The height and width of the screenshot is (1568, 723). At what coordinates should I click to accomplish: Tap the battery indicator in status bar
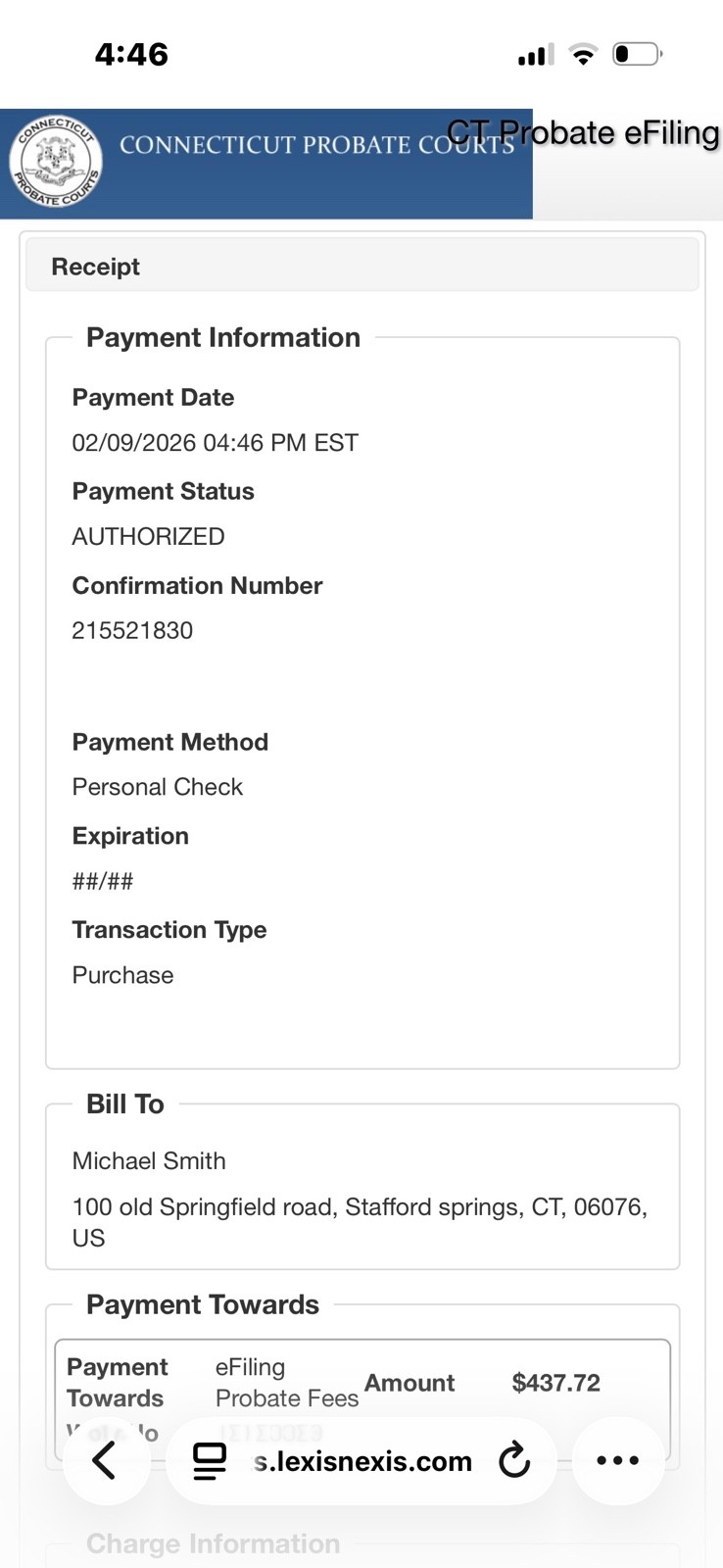tap(637, 54)
